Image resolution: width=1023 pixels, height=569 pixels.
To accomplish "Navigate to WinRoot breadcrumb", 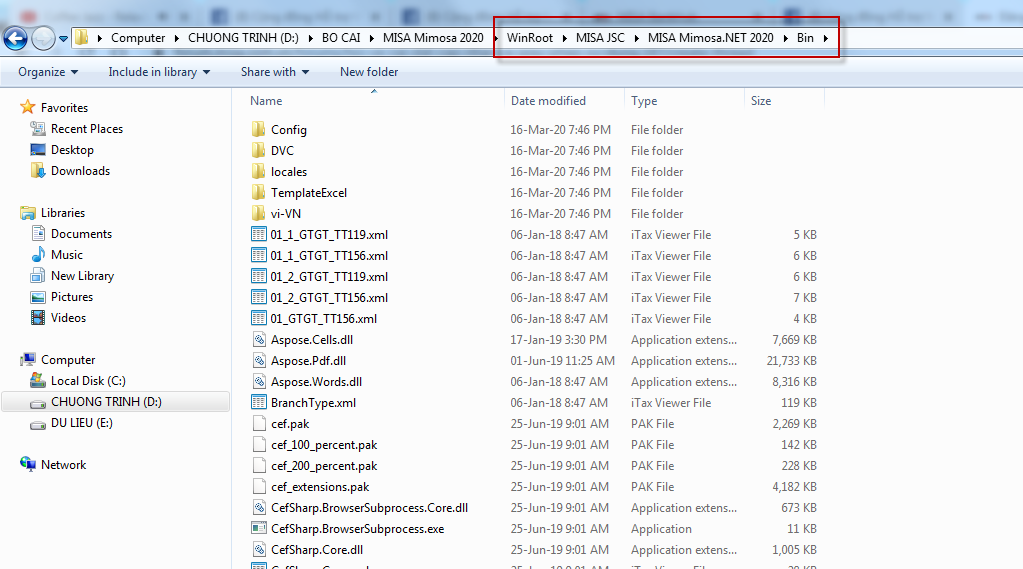I will pos(530,38).
